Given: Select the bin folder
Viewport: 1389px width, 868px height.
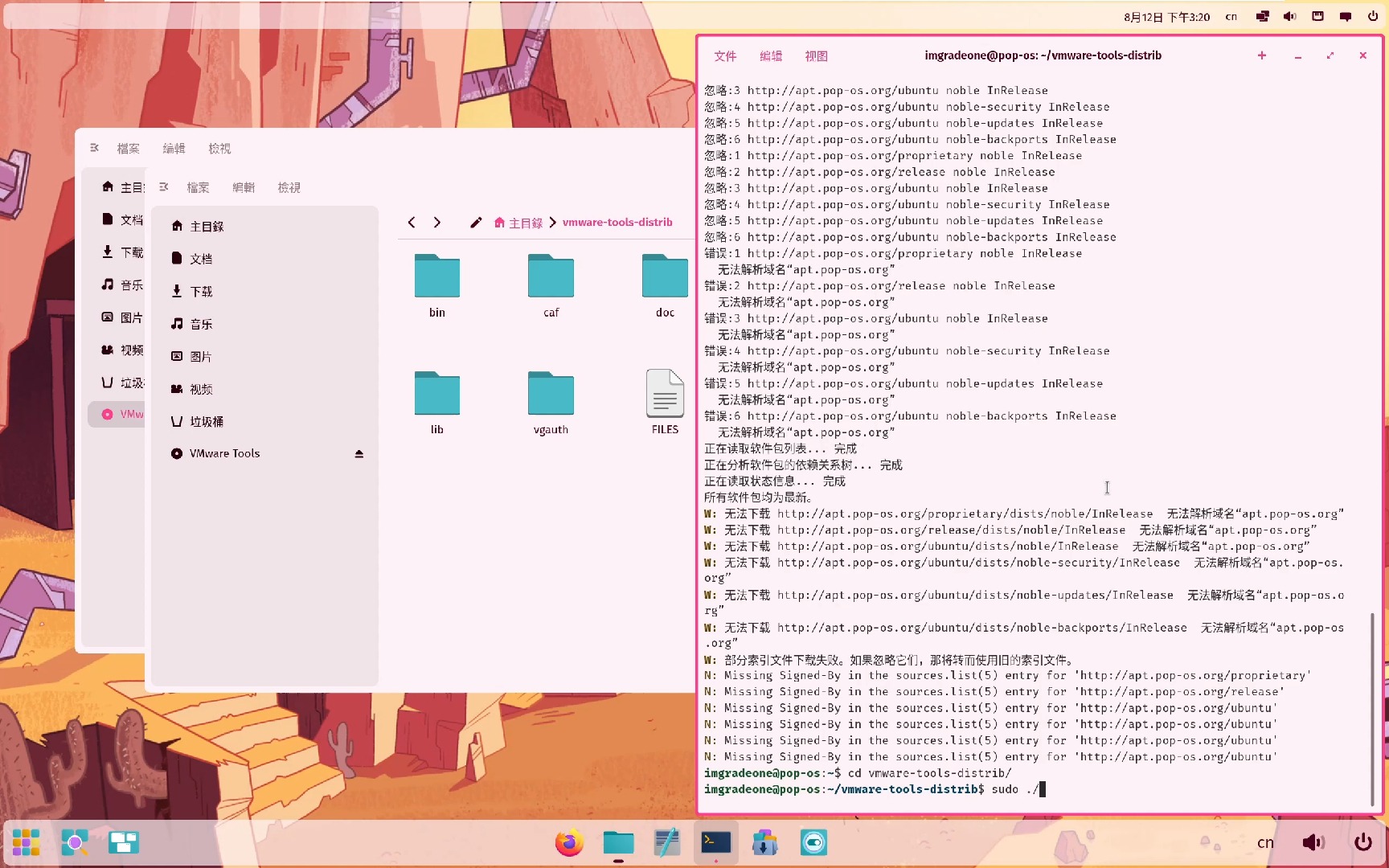Looking at the screenshot, I should tap(437, 286).
